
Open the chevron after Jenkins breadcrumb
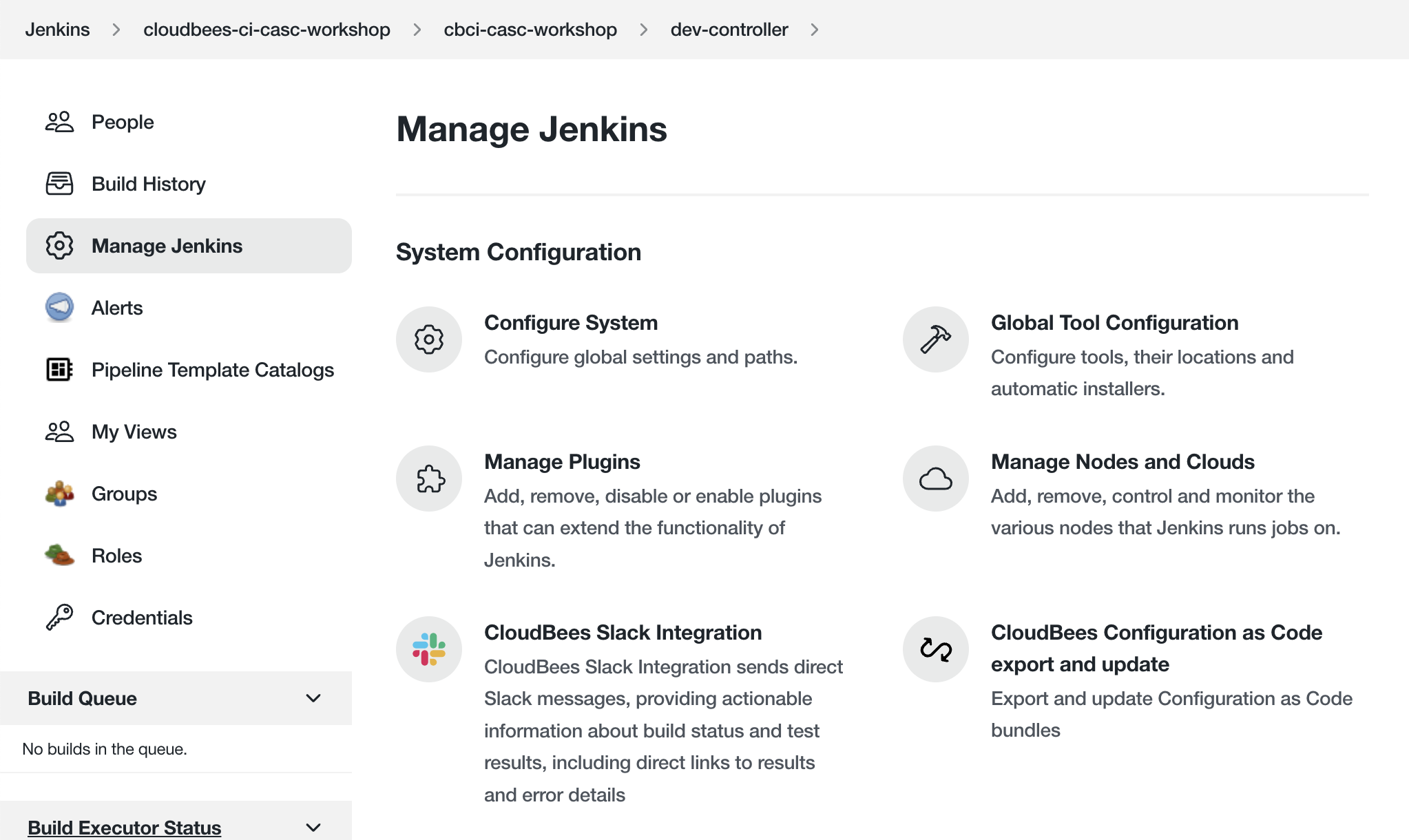(116, 30)
